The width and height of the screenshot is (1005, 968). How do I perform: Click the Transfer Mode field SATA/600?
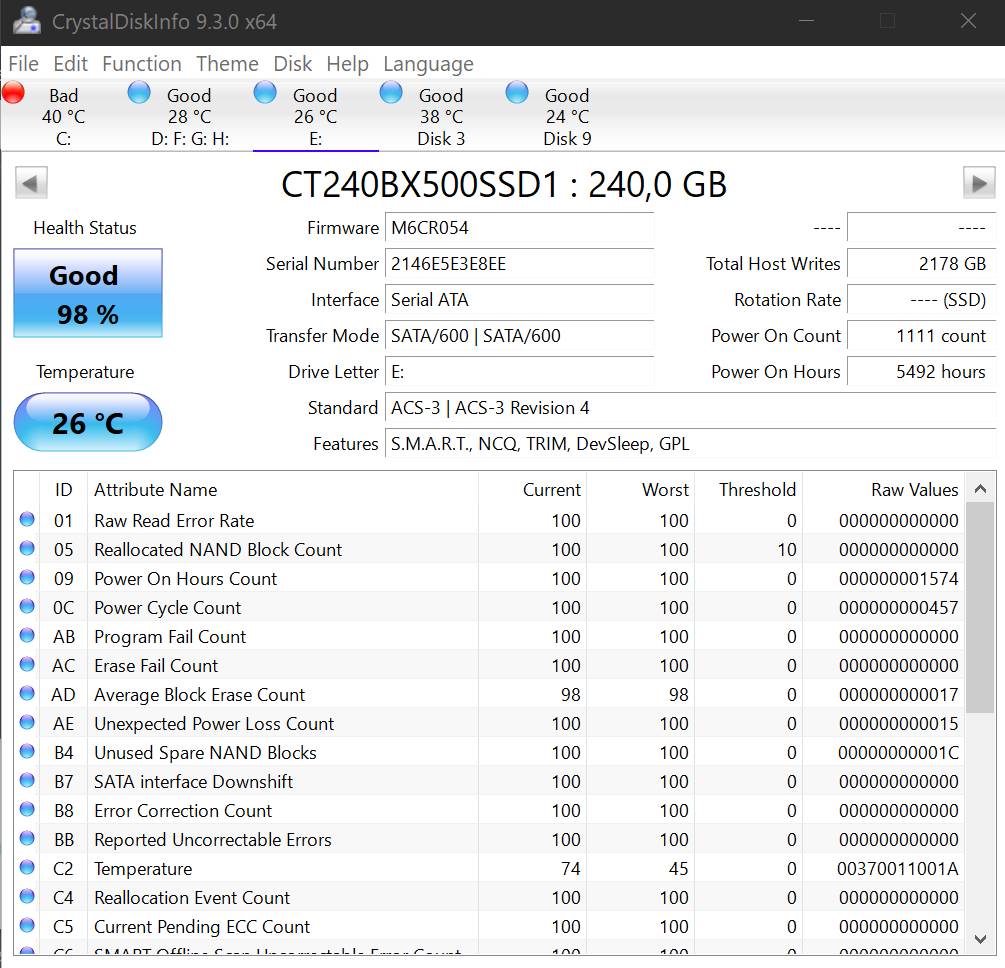[519, 335]
